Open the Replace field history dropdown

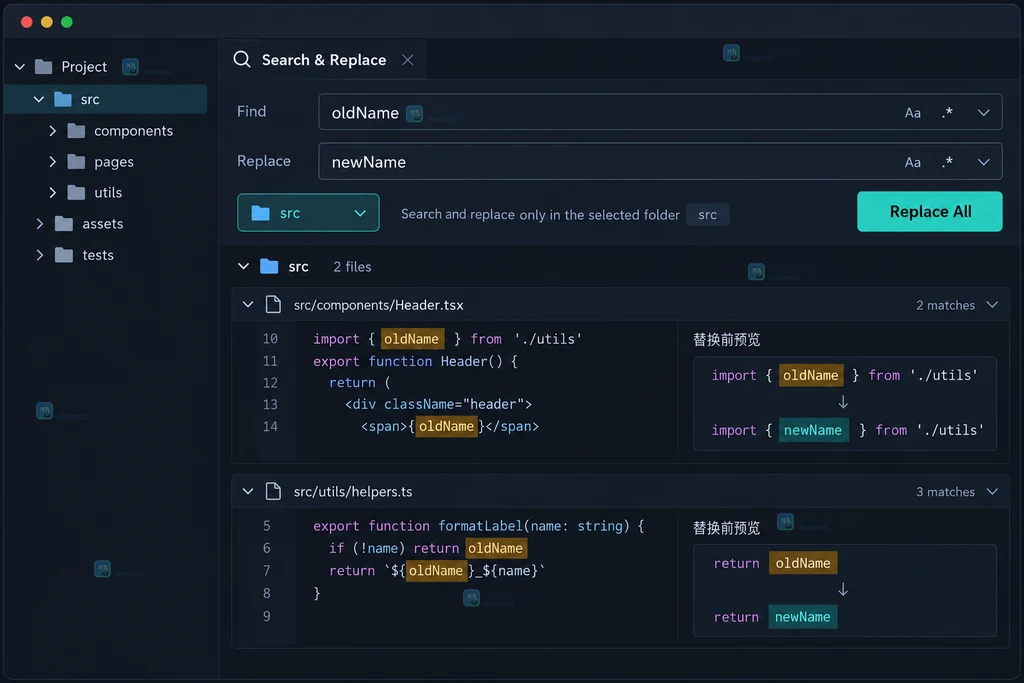[984, 162]
